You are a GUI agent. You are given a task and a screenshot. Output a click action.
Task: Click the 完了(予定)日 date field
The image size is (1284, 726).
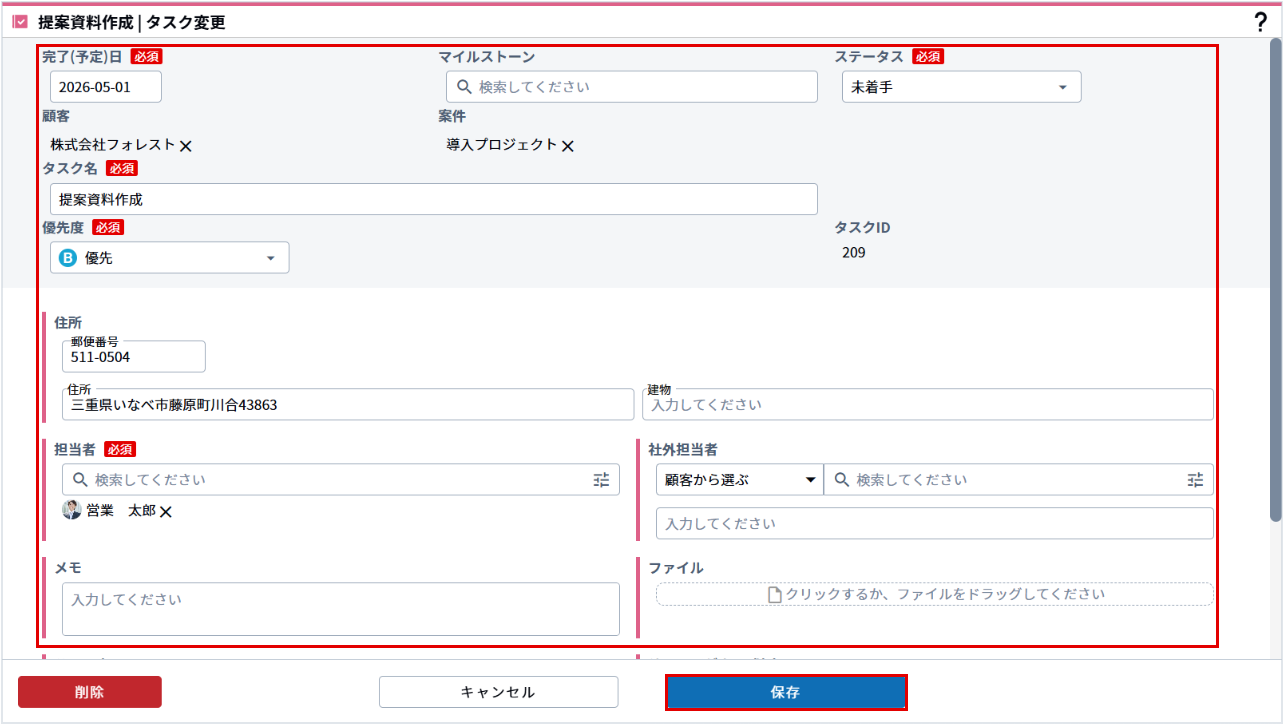pyautogui.click(x=106, y=87)
